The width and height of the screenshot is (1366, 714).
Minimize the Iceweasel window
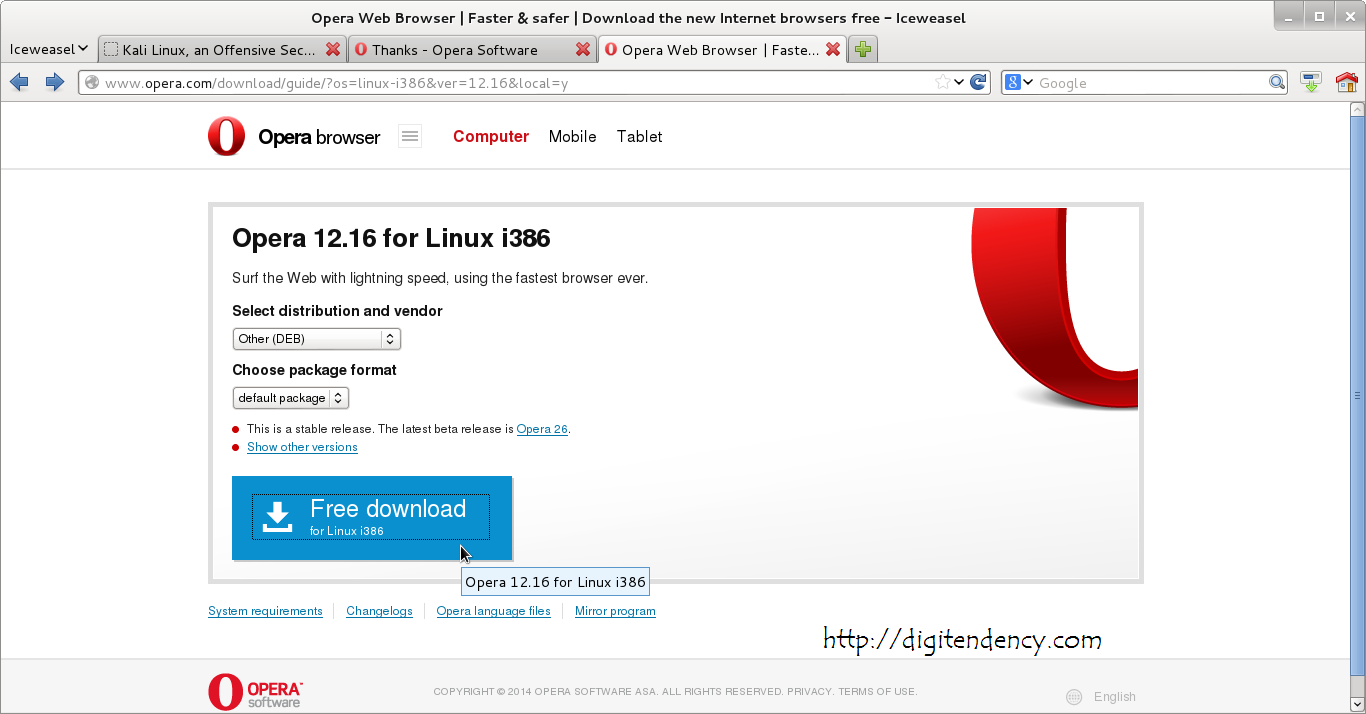[x=1289, y=16]
